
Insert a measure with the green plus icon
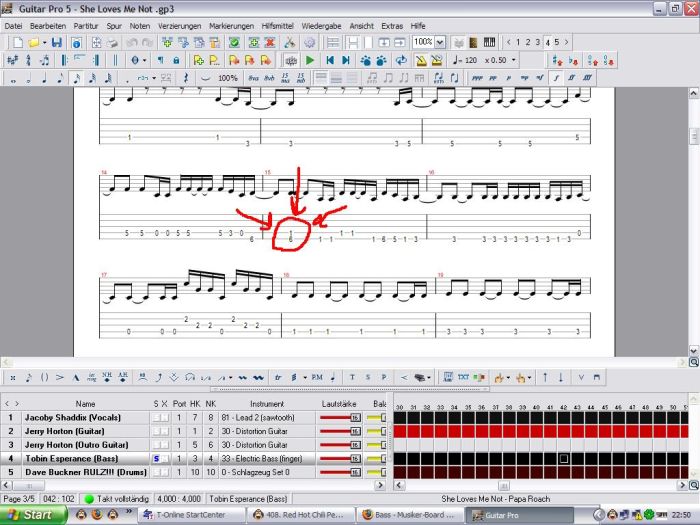254,42
